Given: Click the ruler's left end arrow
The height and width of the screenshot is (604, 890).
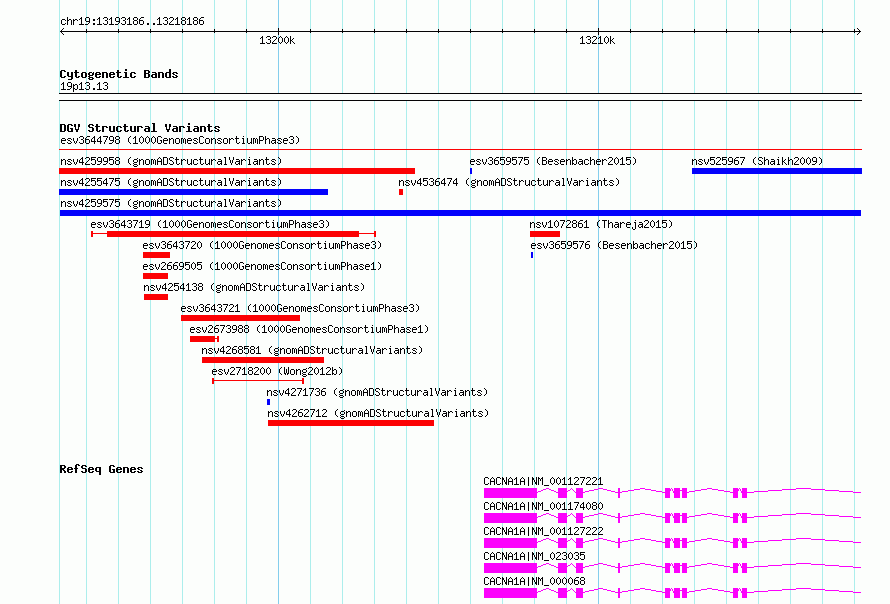Looking at the screenshot, I should (62, 31).
